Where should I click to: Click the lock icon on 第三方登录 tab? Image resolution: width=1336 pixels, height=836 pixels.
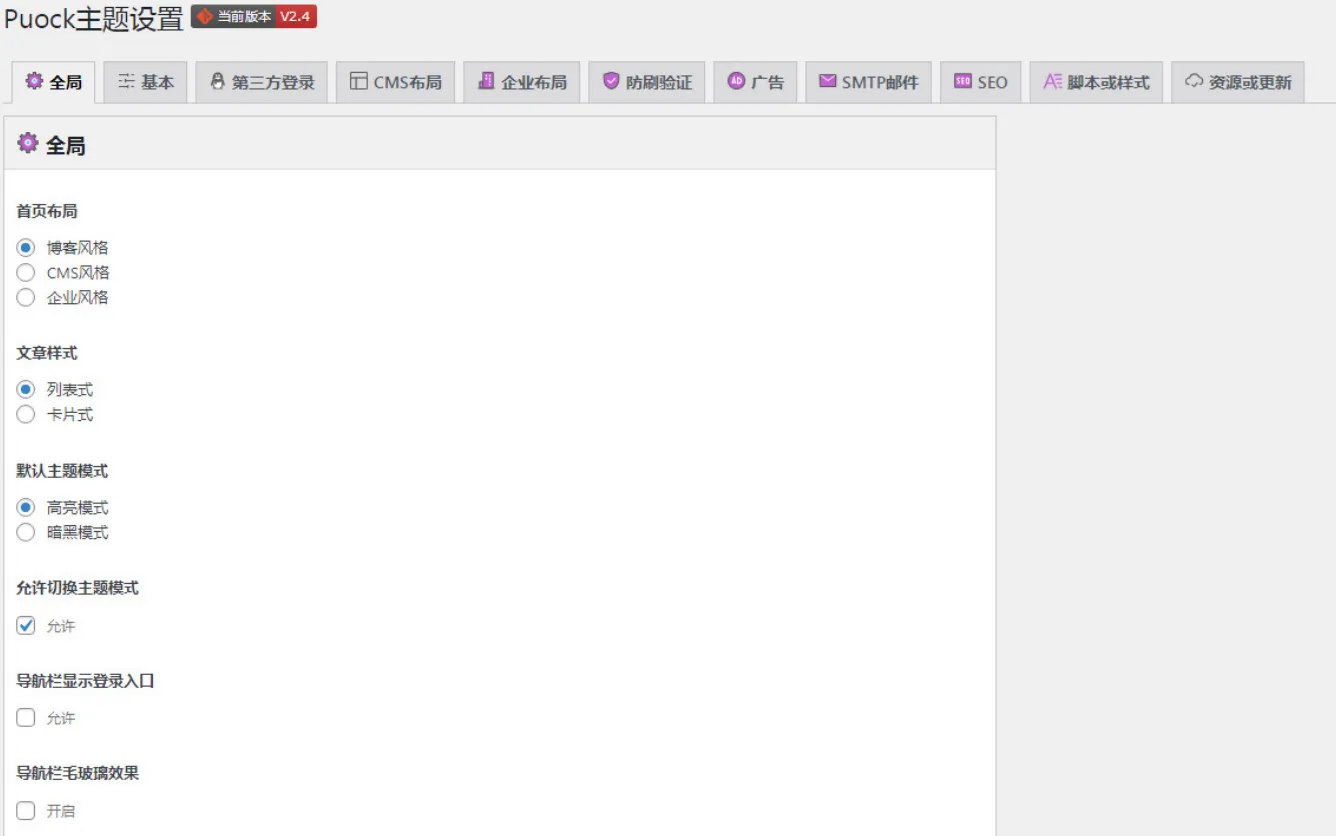(x=217, y=82)
